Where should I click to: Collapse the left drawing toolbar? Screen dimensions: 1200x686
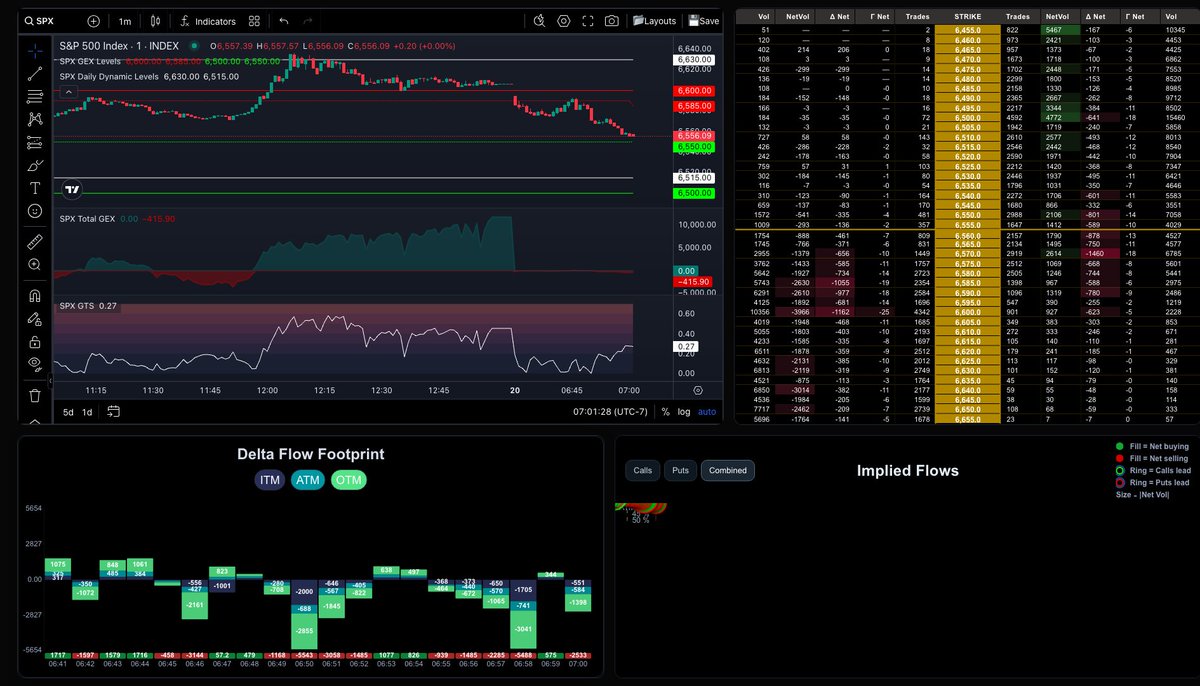[51, 380]
